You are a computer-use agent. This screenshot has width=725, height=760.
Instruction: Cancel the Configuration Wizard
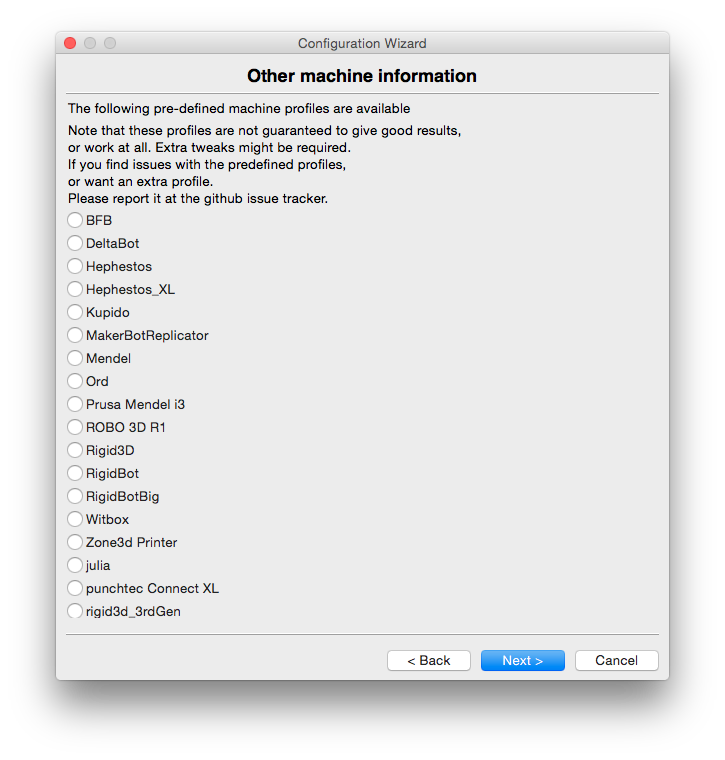[616, 661]
